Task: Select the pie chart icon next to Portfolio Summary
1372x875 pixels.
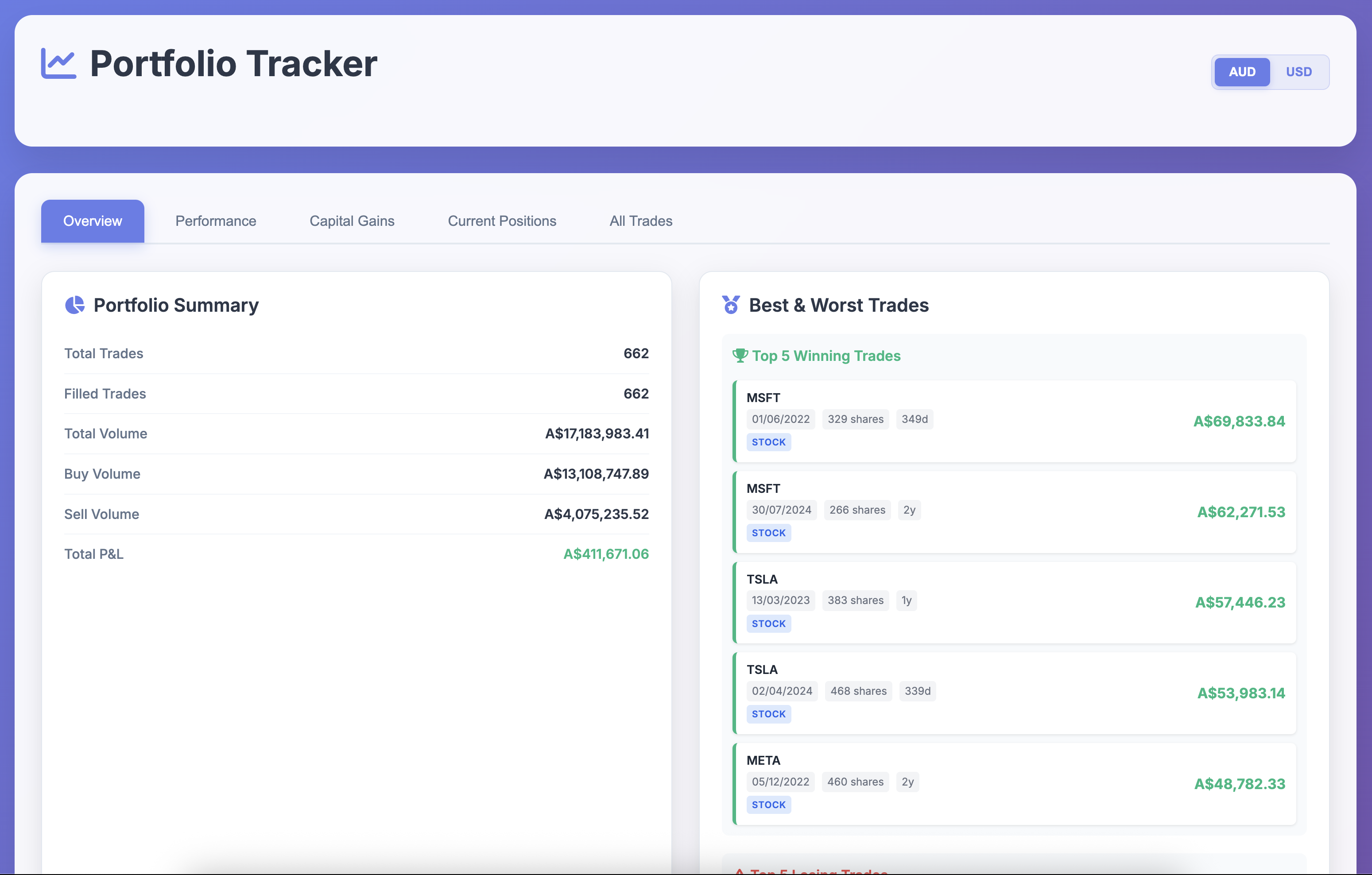Action: point(75,306)
